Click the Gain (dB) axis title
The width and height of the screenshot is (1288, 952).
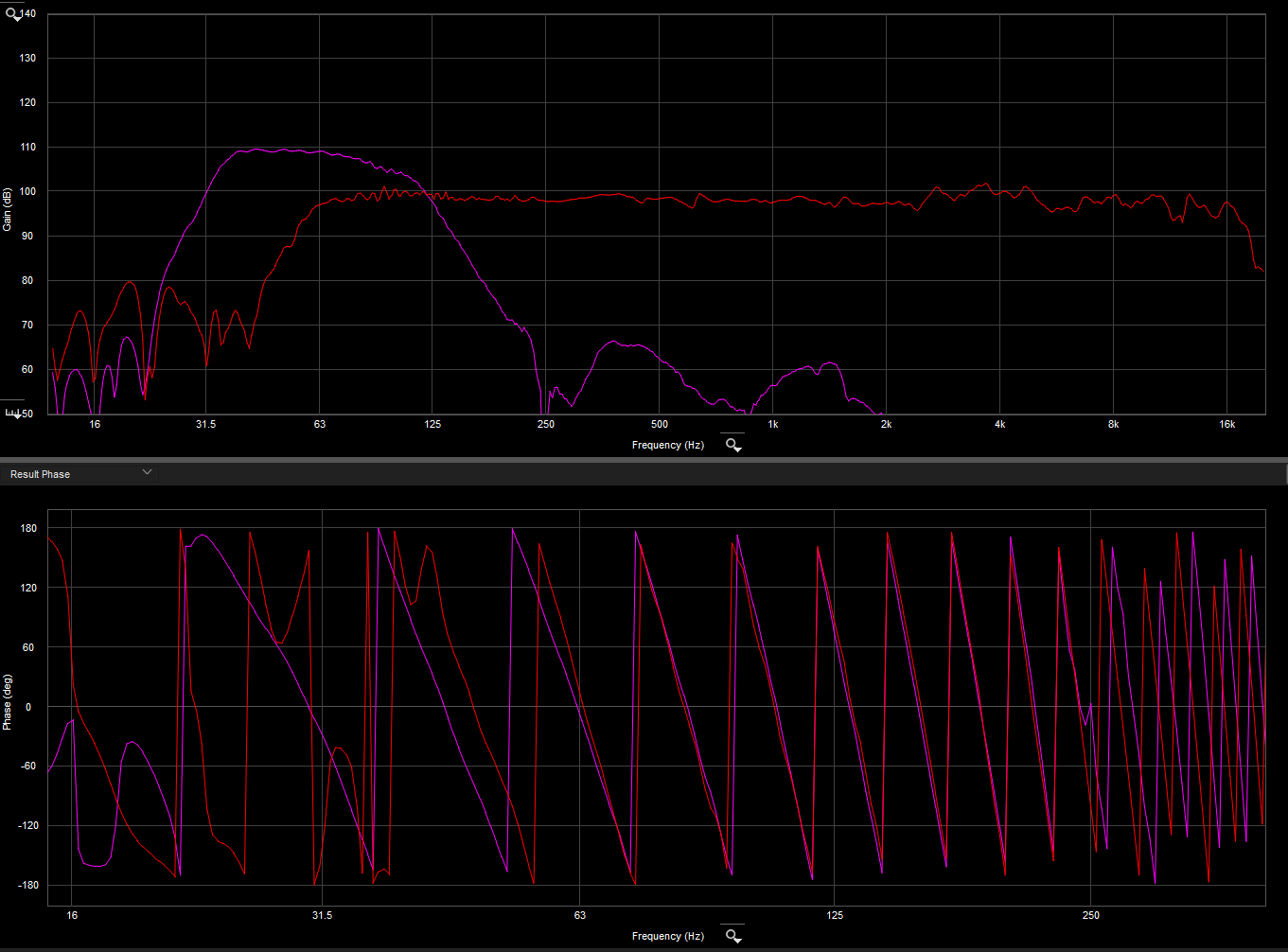[8, 210]
